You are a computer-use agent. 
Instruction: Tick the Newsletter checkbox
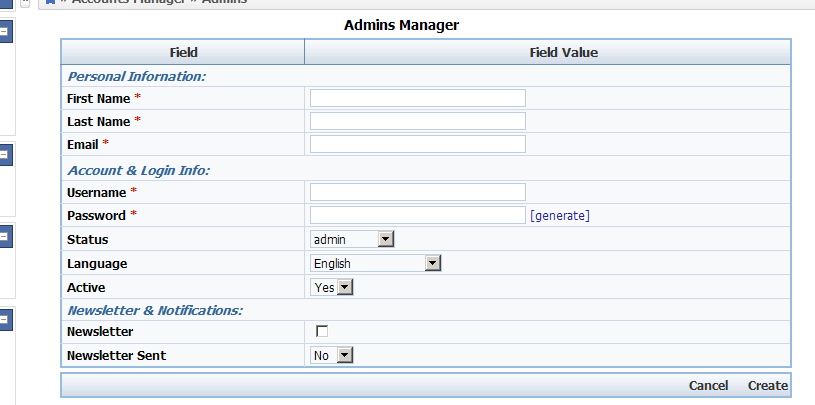pos(322,331)
